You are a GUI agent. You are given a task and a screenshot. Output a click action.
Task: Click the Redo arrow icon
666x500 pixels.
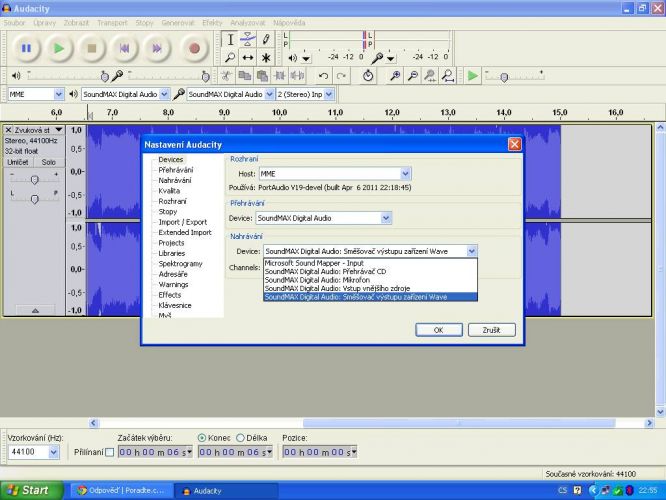341,76
